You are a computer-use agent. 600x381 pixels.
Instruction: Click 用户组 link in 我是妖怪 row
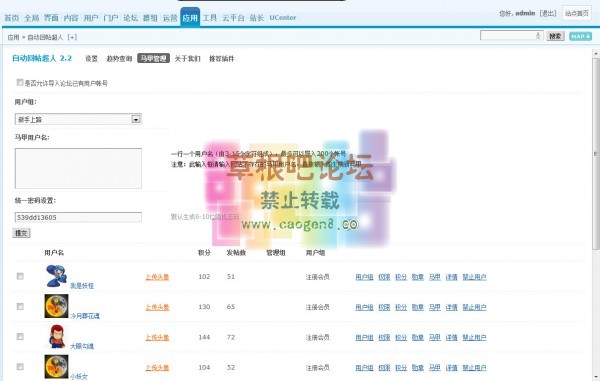pyautogui.click(x=364, y=277)
